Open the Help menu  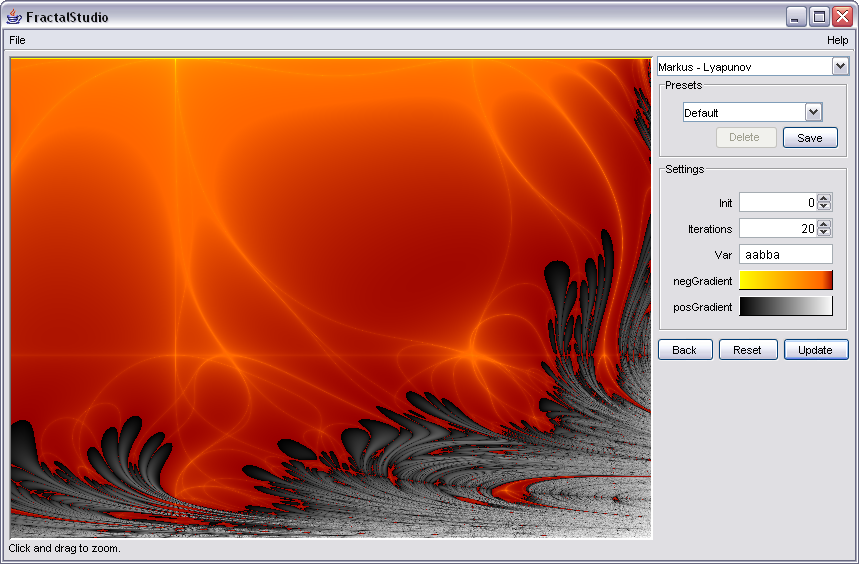pyautogui.click(x=837, y=40)
